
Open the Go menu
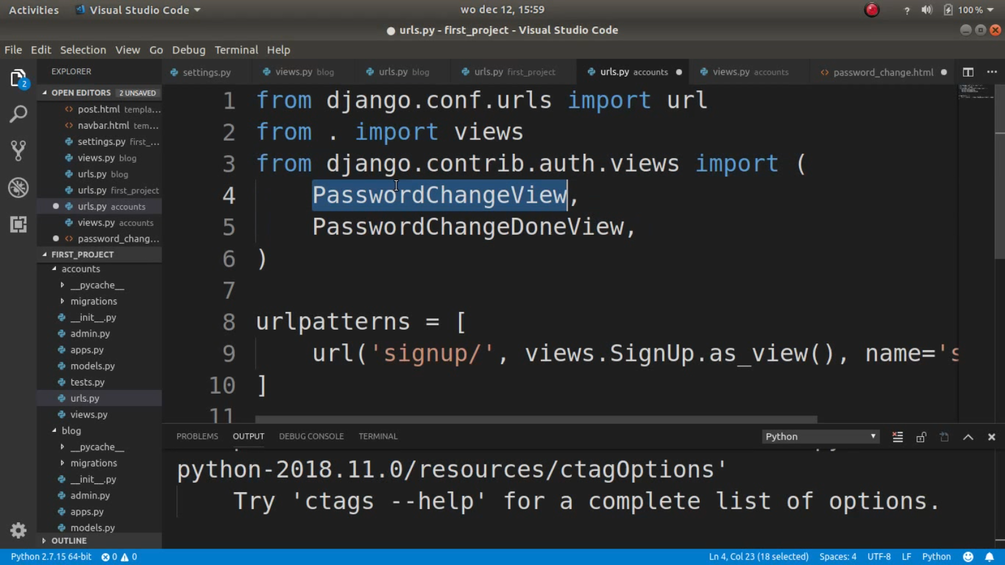coord(156,50)
